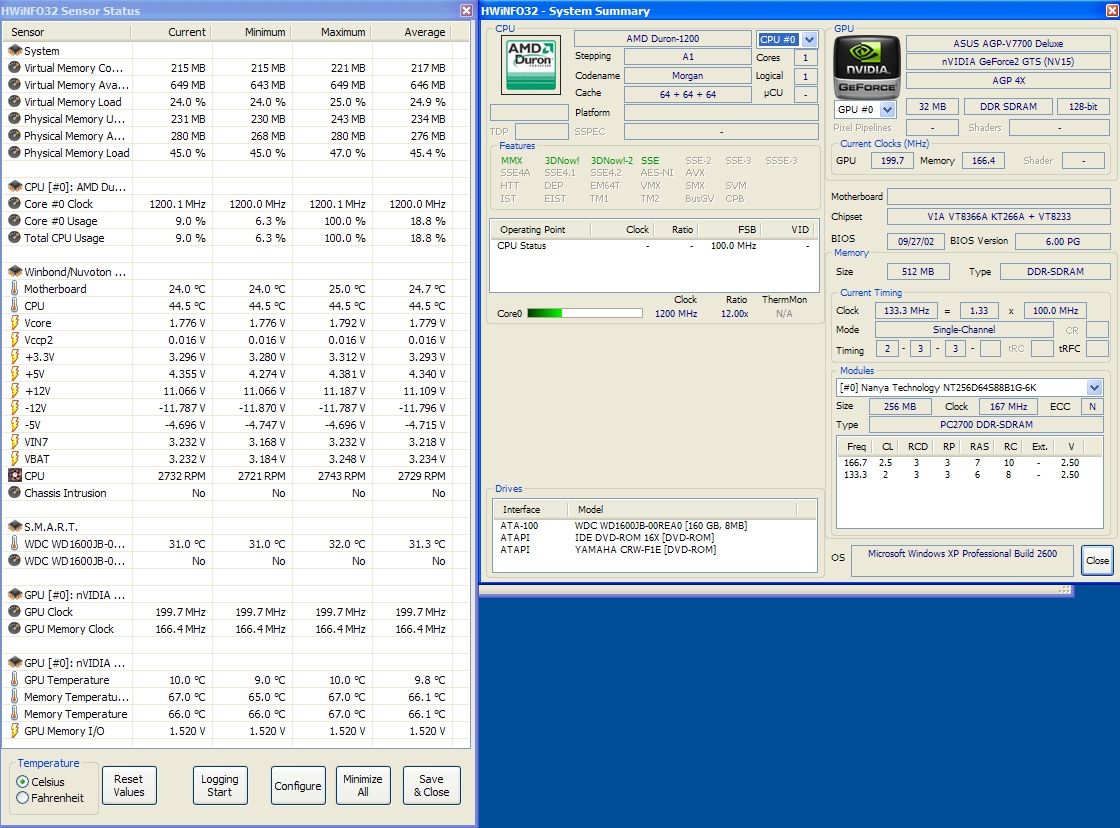This screenshot has height=828, width=1120.
Task: Click the Physical Memory Load row icon
Action: pos(14,152)
